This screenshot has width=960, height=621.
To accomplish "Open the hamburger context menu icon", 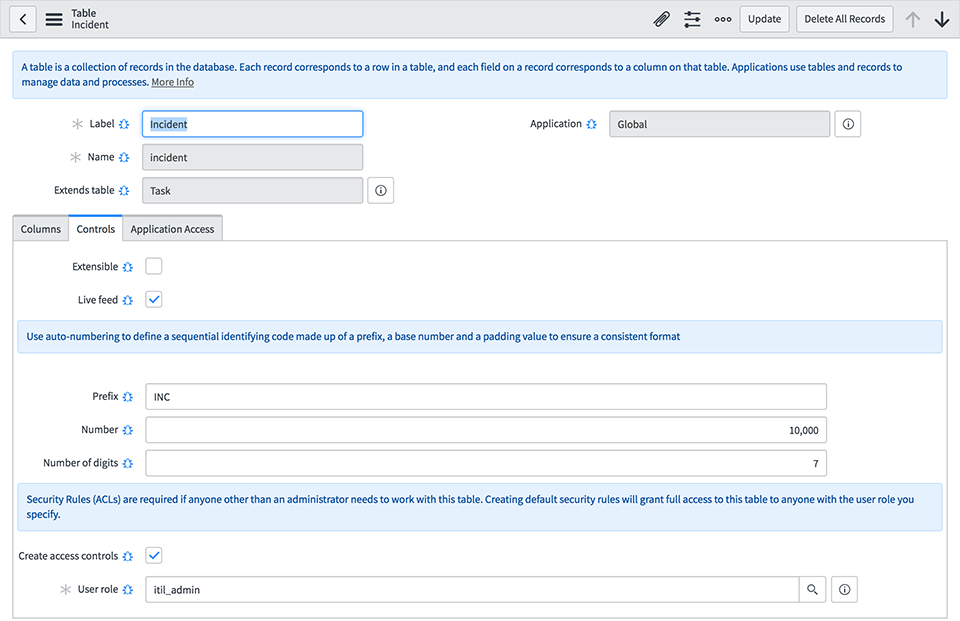I will [54, 19].
